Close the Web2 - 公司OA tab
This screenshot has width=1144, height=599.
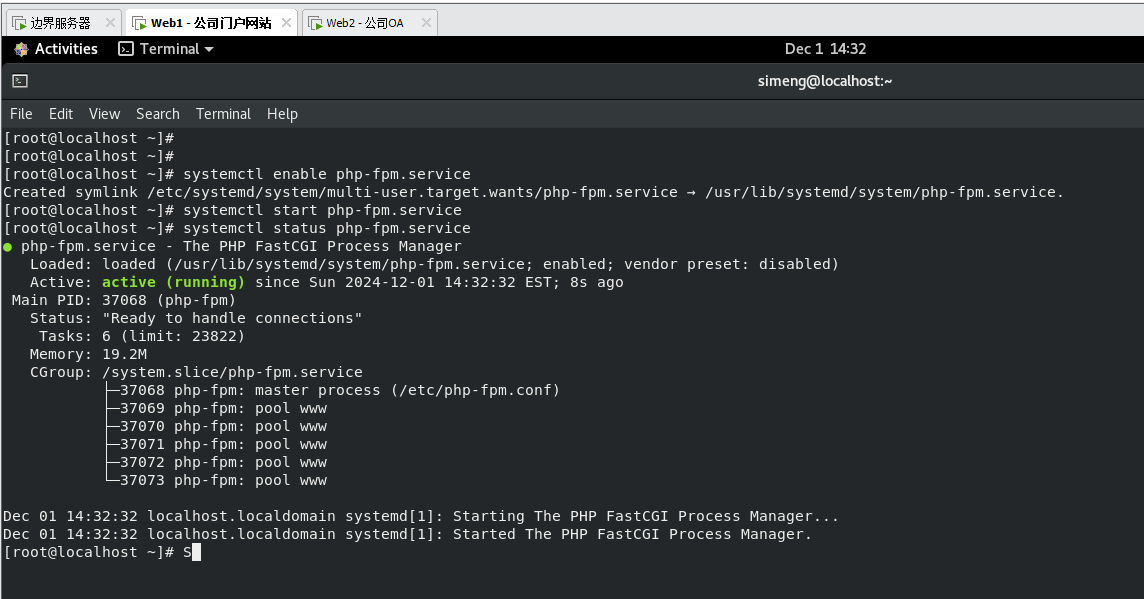tap(424, 23)
